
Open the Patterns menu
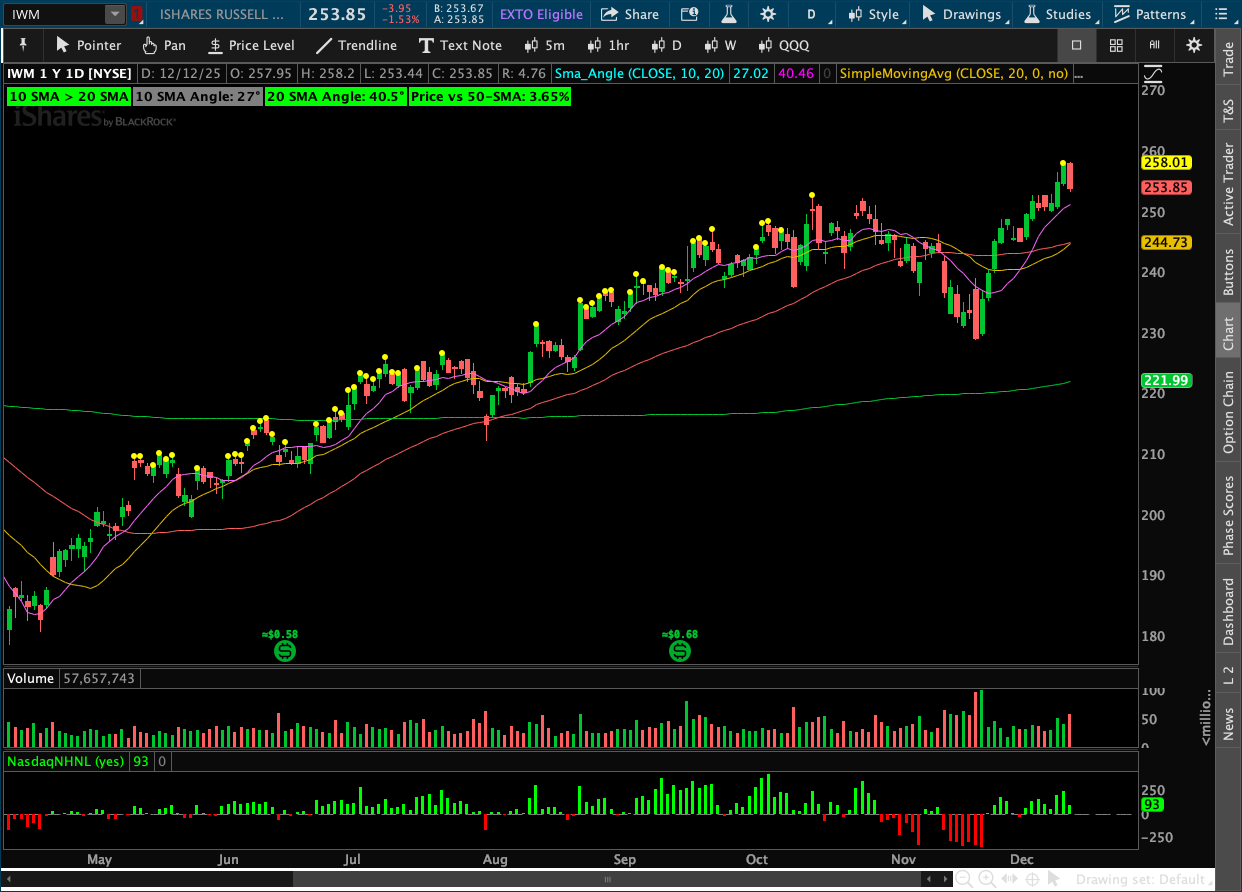[x=1152, y=14]
